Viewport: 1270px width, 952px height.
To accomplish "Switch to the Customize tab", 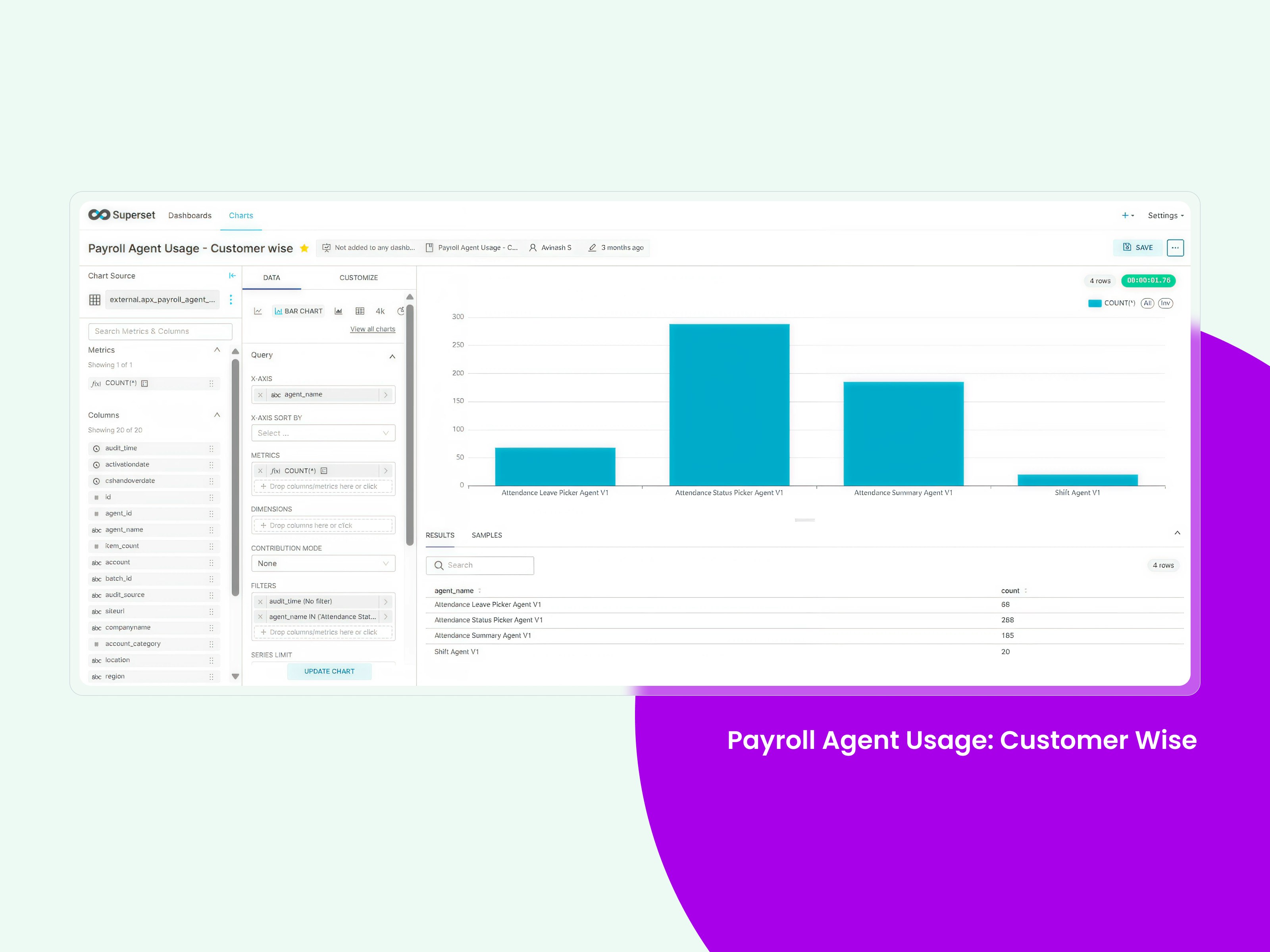I will (x=358, y=278).
